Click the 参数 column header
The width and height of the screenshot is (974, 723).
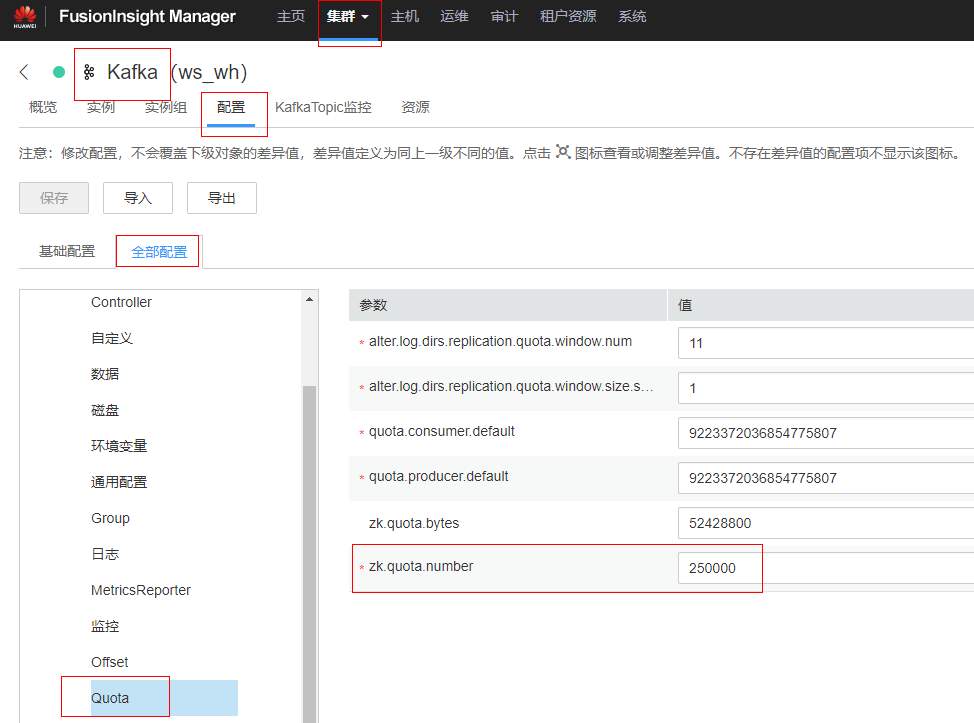pyautogui.click(x=373, y=305)
